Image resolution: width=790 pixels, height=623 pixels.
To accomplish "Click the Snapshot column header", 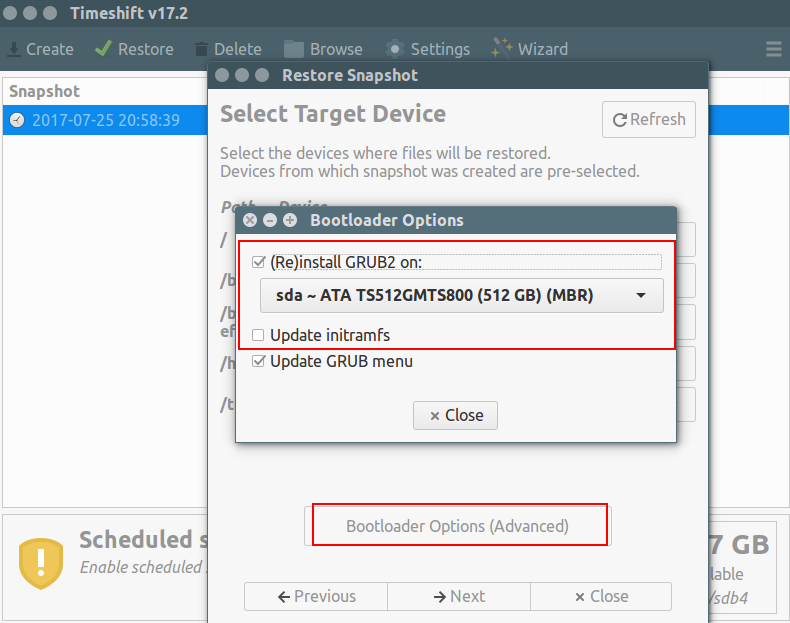I will (44, 91).
